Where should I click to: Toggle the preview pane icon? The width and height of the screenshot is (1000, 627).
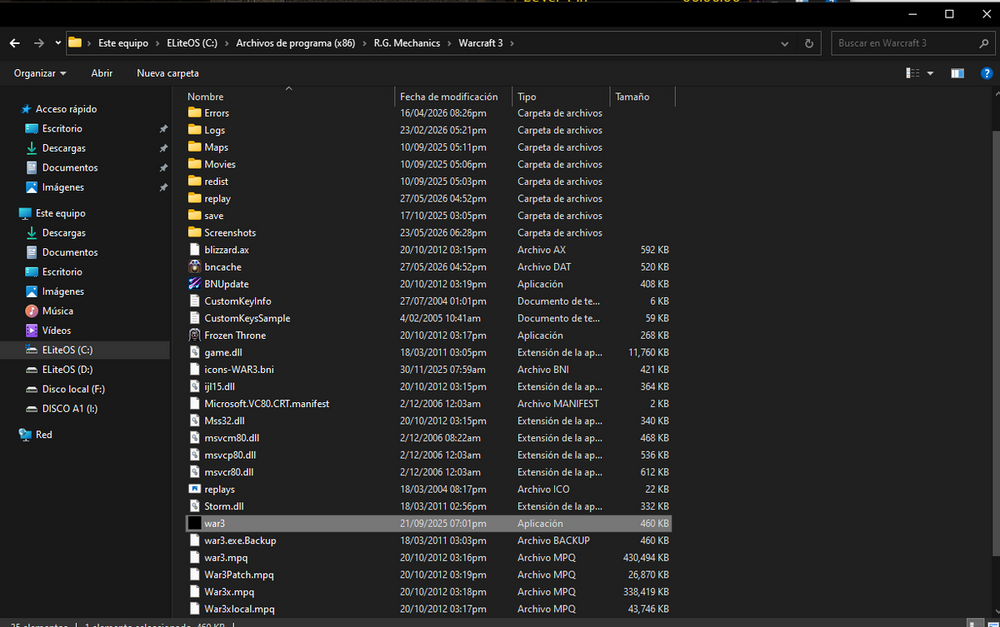coord(957,73)
